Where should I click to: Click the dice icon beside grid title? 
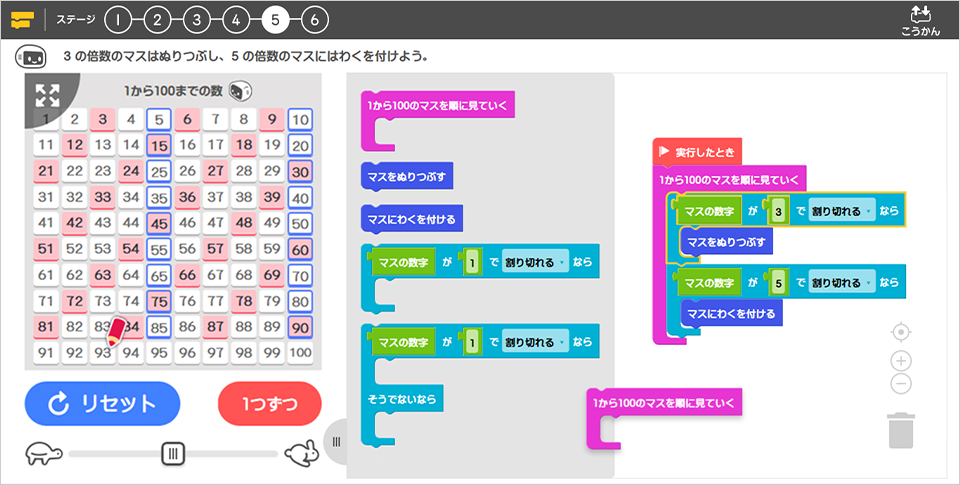pyautogui.click(x=240, y=91)
